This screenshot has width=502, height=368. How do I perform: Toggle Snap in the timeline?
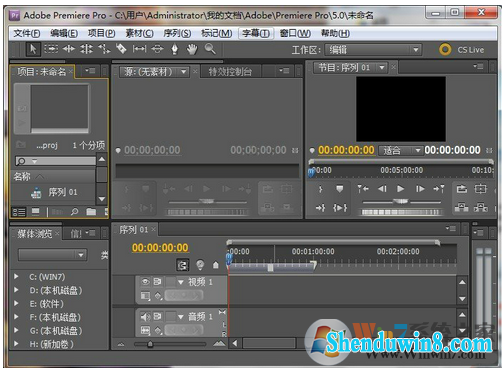[182, 265]
